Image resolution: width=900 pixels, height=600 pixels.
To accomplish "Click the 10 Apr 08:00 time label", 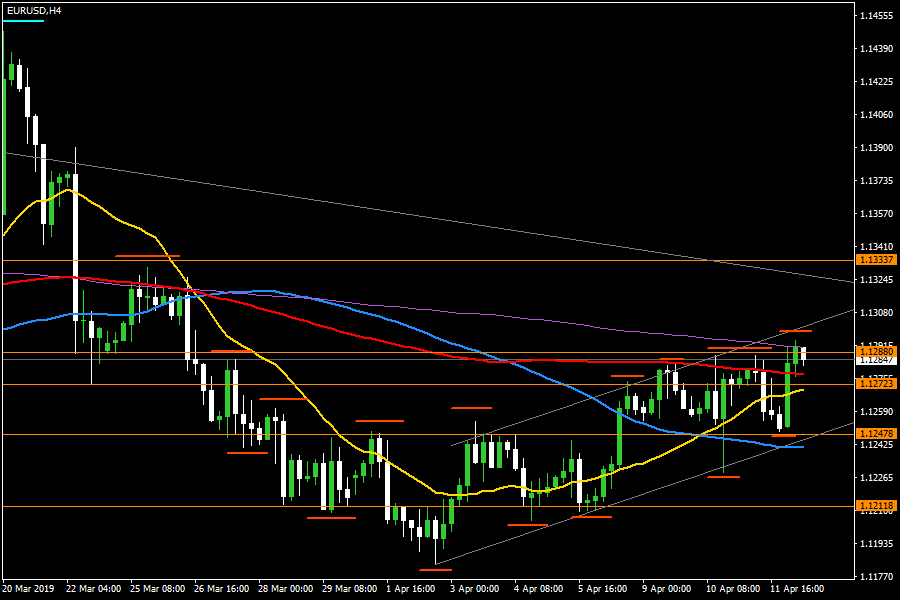I will (733, 589).
